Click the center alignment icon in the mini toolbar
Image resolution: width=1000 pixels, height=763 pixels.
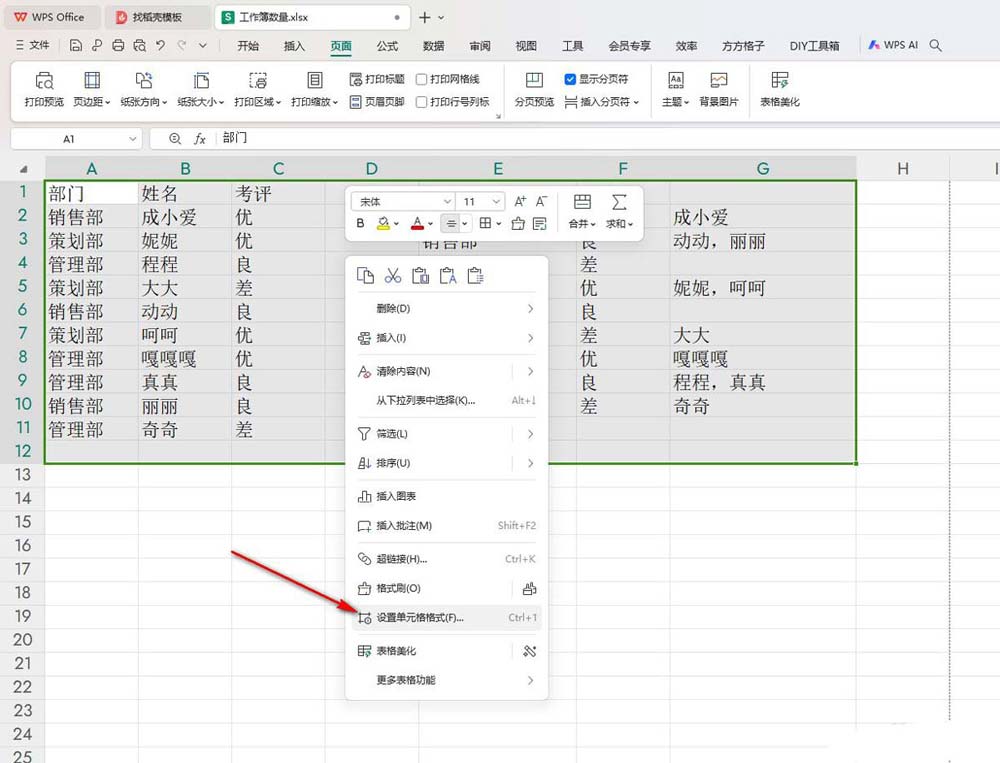[x=451, y=223]
